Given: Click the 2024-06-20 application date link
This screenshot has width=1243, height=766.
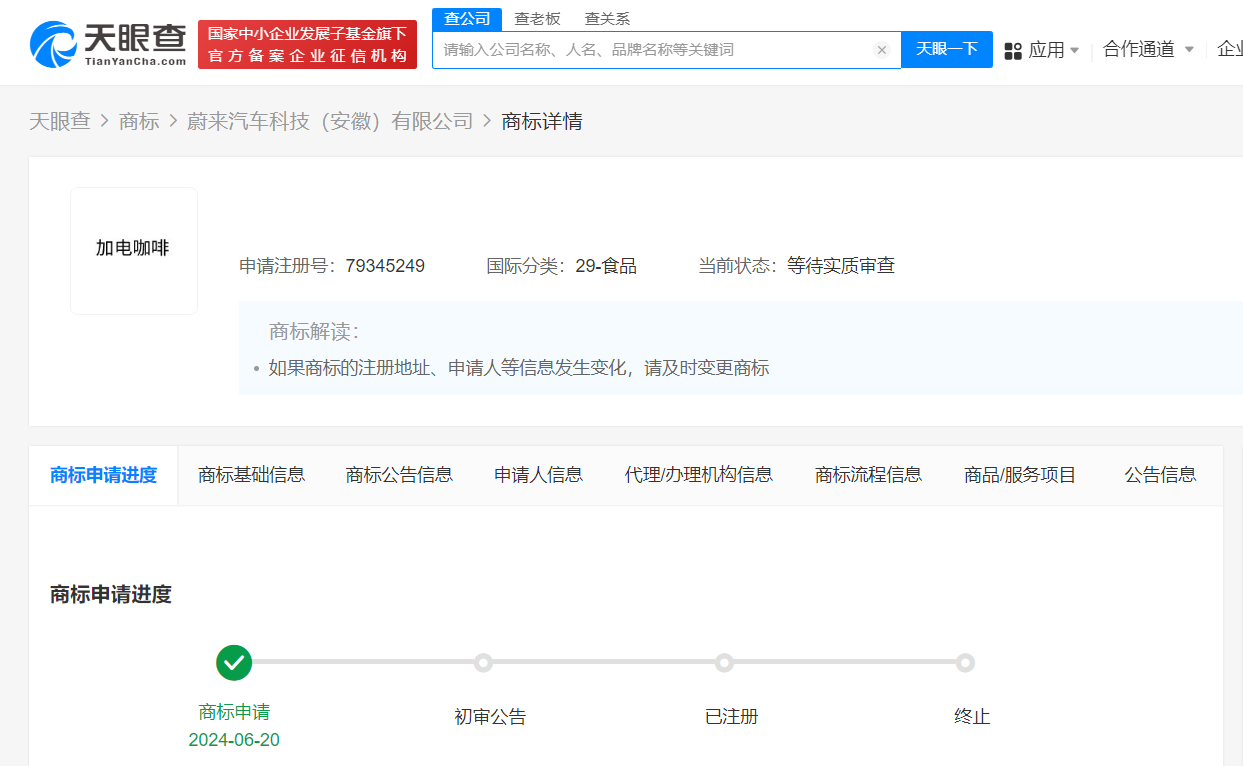Looking at the screenshot, I should click(234, 740).
